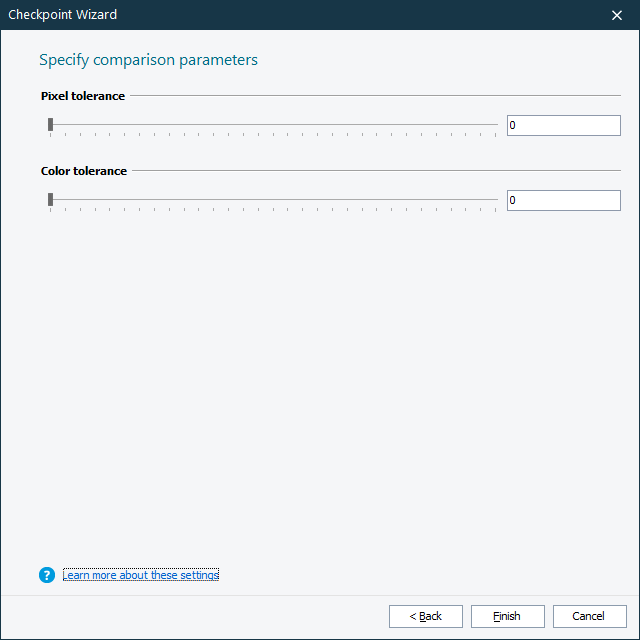
Task: Click the 'Specify comparison parameters' heading
Action: pyautogui.click(x=148, y=60)
